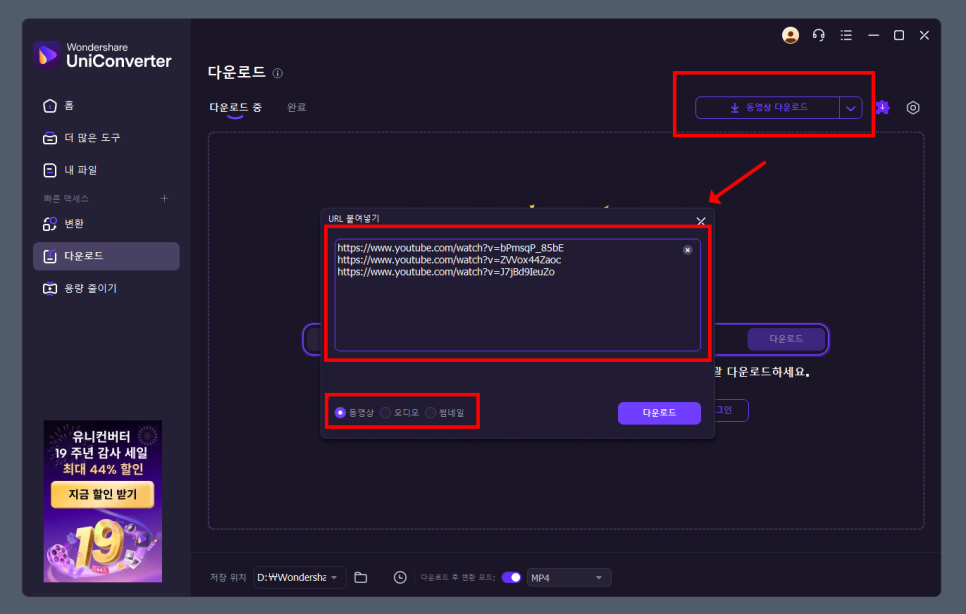The height and width of the screenshot is (614, 966).
Task: Close the URL 붙여넣기 dialog
Action: 700,221
